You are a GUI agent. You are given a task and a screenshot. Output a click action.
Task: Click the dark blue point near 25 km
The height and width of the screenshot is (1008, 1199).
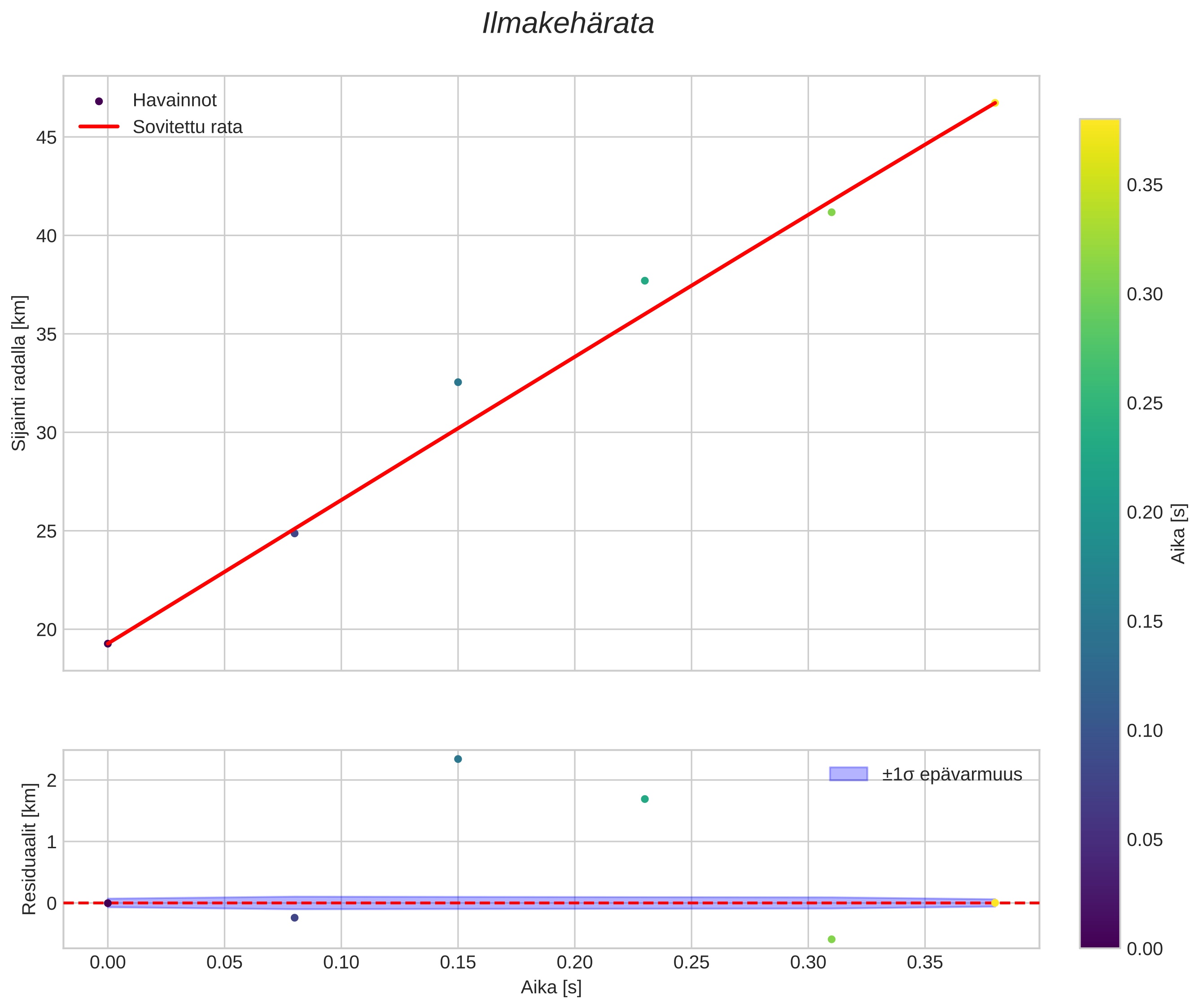click(x=294, y=533)
